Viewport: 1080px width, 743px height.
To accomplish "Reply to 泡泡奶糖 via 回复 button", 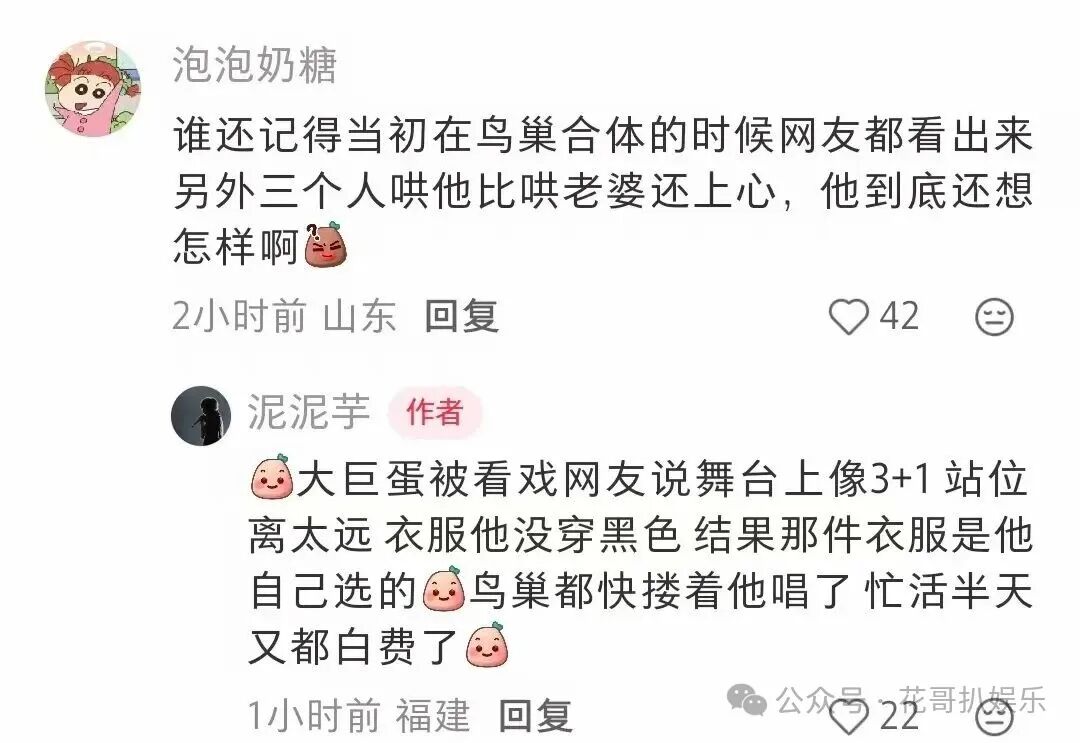I will (461, 317).
